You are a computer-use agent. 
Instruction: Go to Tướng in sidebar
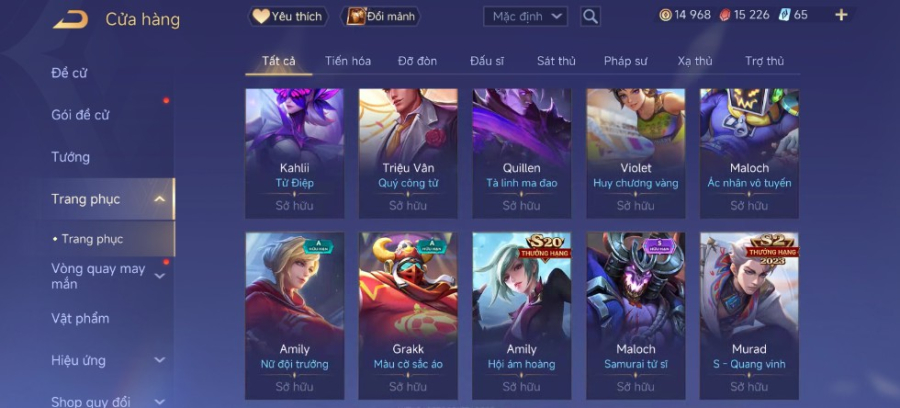(71, 157)
